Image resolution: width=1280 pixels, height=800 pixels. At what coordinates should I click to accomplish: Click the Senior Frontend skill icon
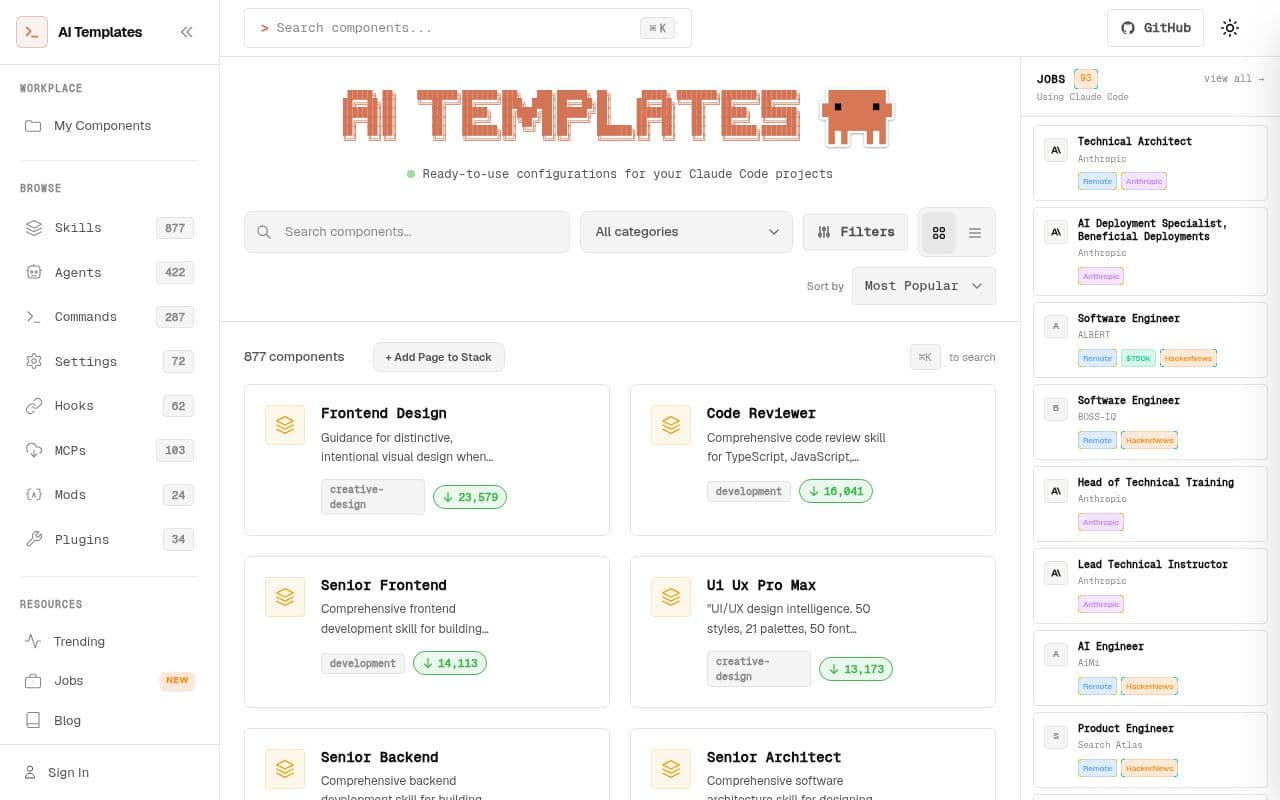[x=285, y=597]
